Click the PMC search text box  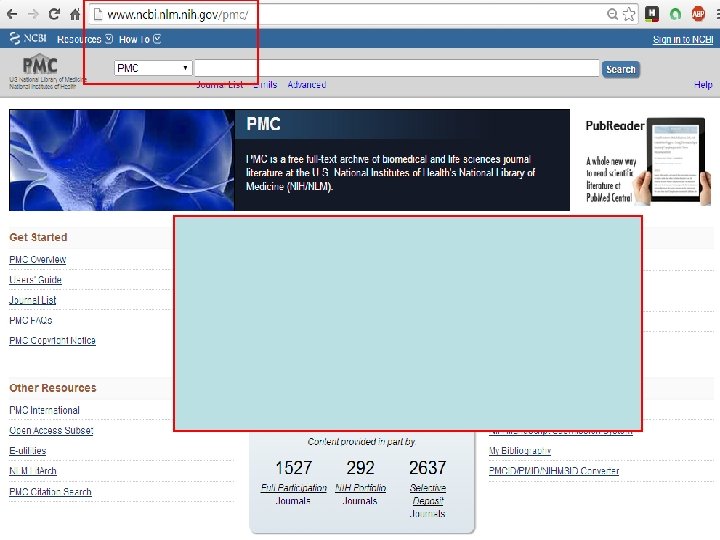(397, 68)
